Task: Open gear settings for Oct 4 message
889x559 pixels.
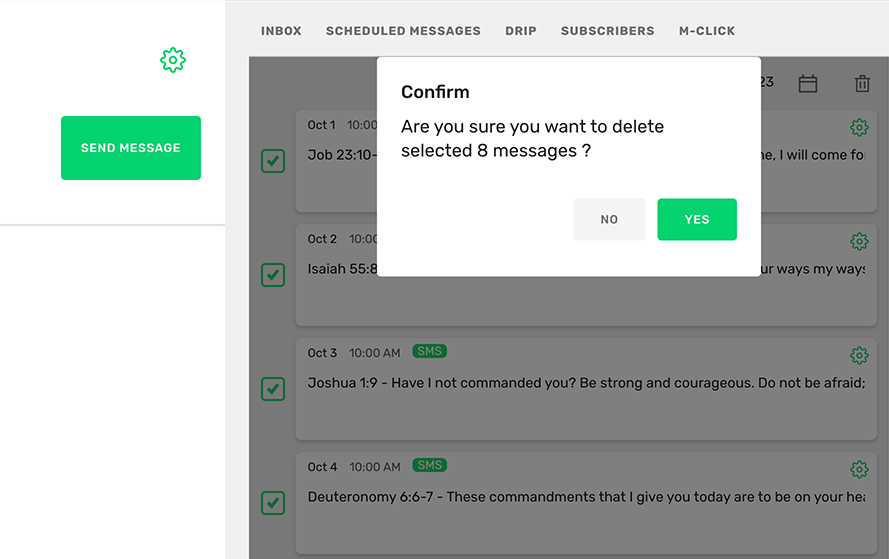Action: click(858, 469)
